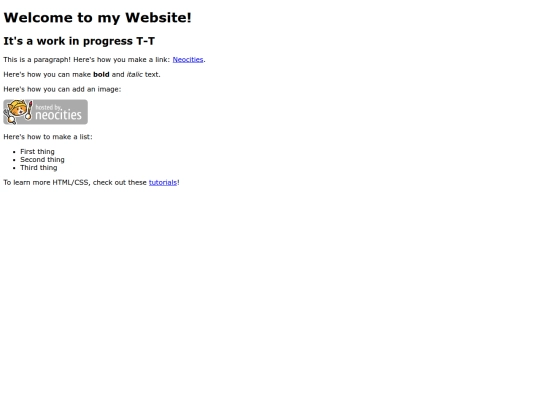540x405 pixels.
Task: Click the 'First thing' list item
Action: pos(37,152)
